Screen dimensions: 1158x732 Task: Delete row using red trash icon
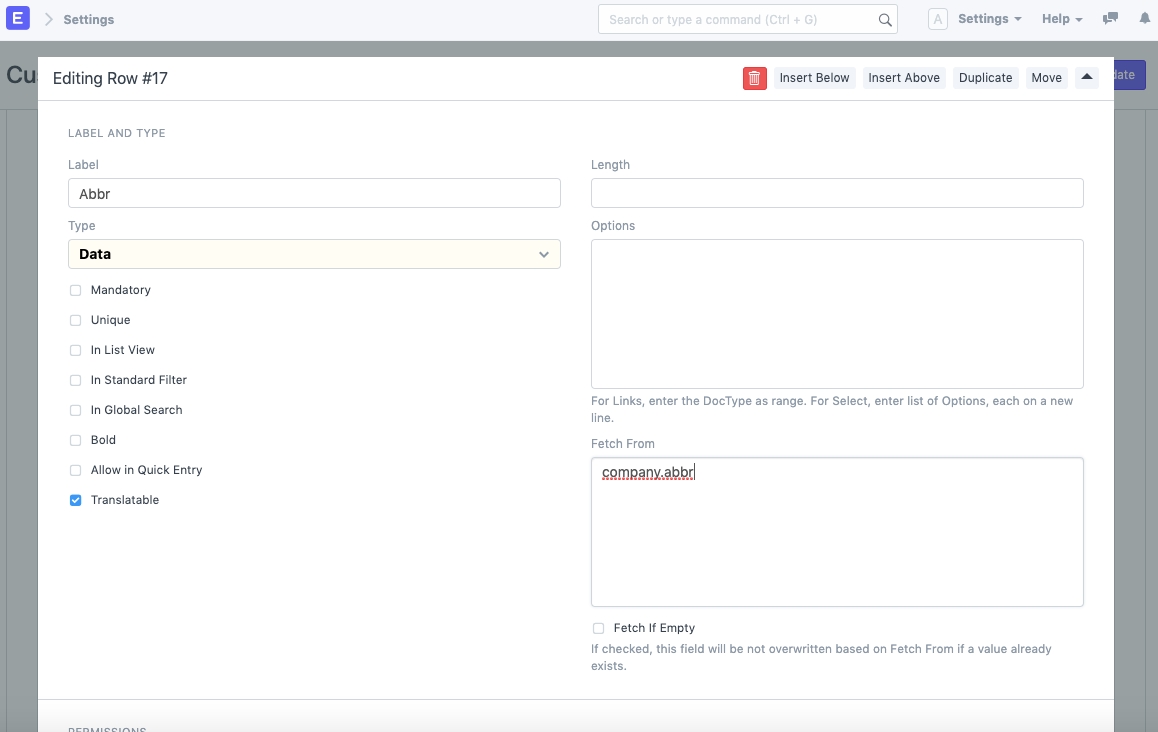point(754,78)
